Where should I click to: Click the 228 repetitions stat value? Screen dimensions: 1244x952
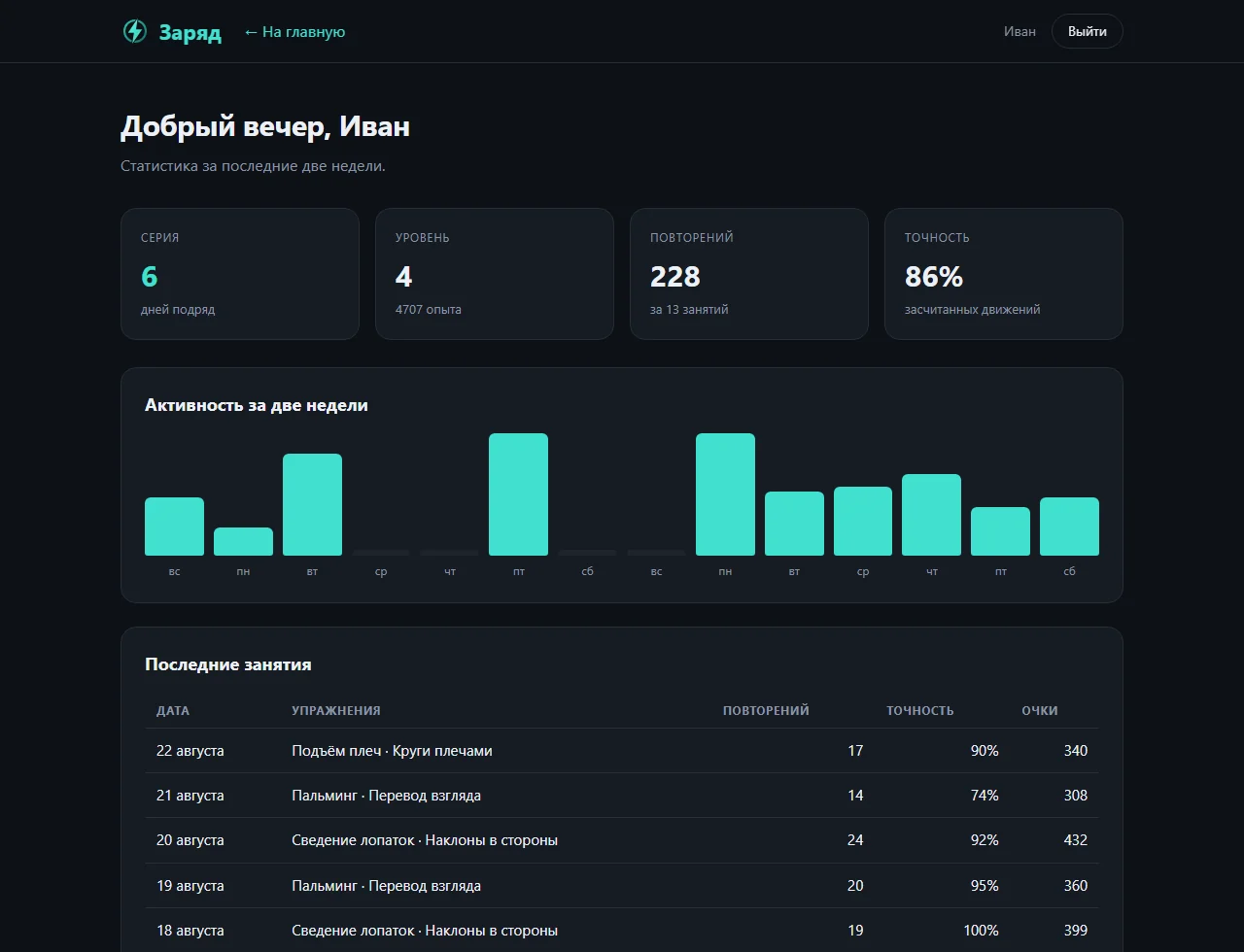(675, 277)
